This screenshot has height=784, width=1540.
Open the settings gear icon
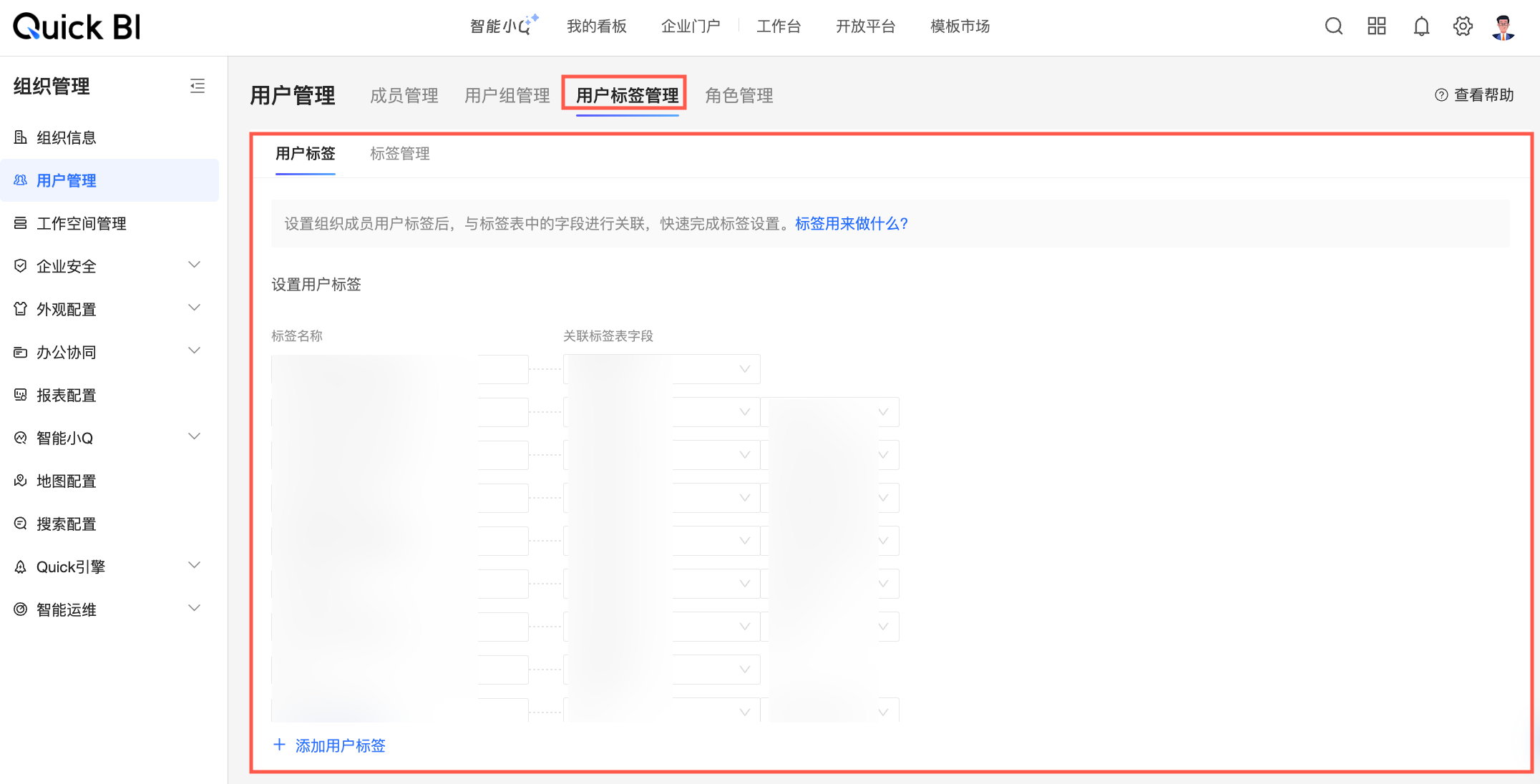point(1463,26)
